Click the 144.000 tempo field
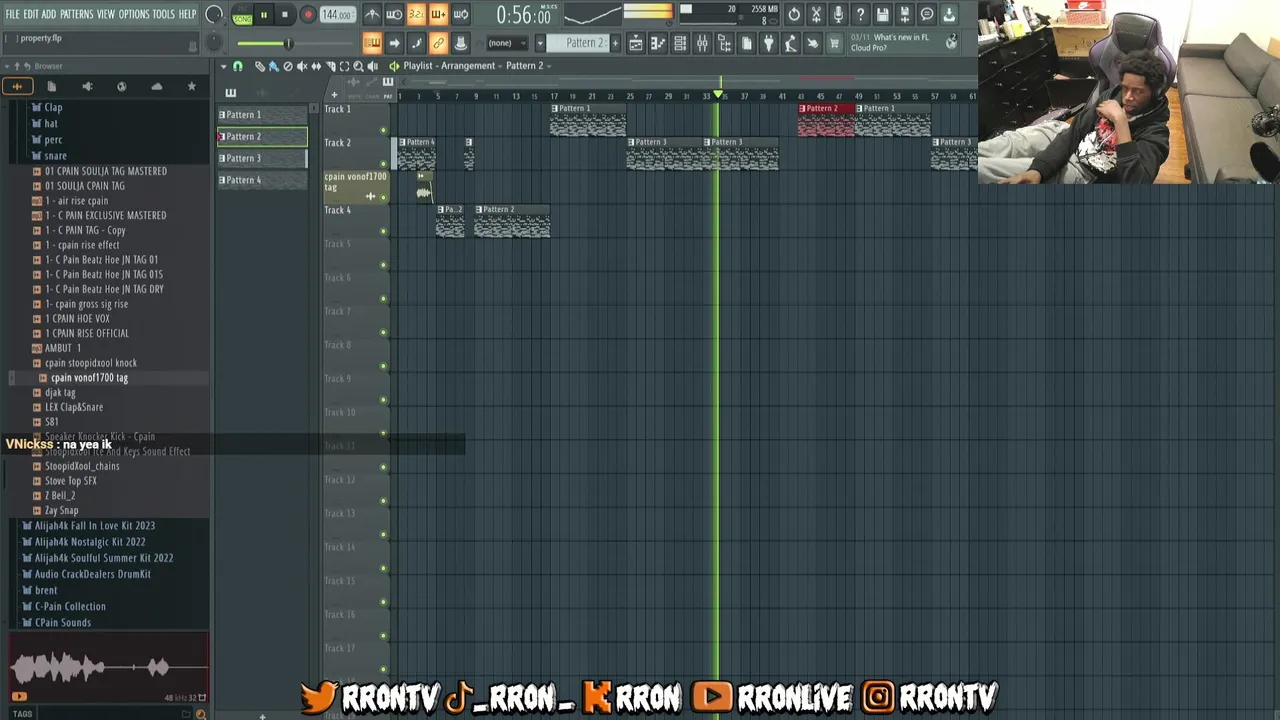1280x720 pixels. pos(337,15)
